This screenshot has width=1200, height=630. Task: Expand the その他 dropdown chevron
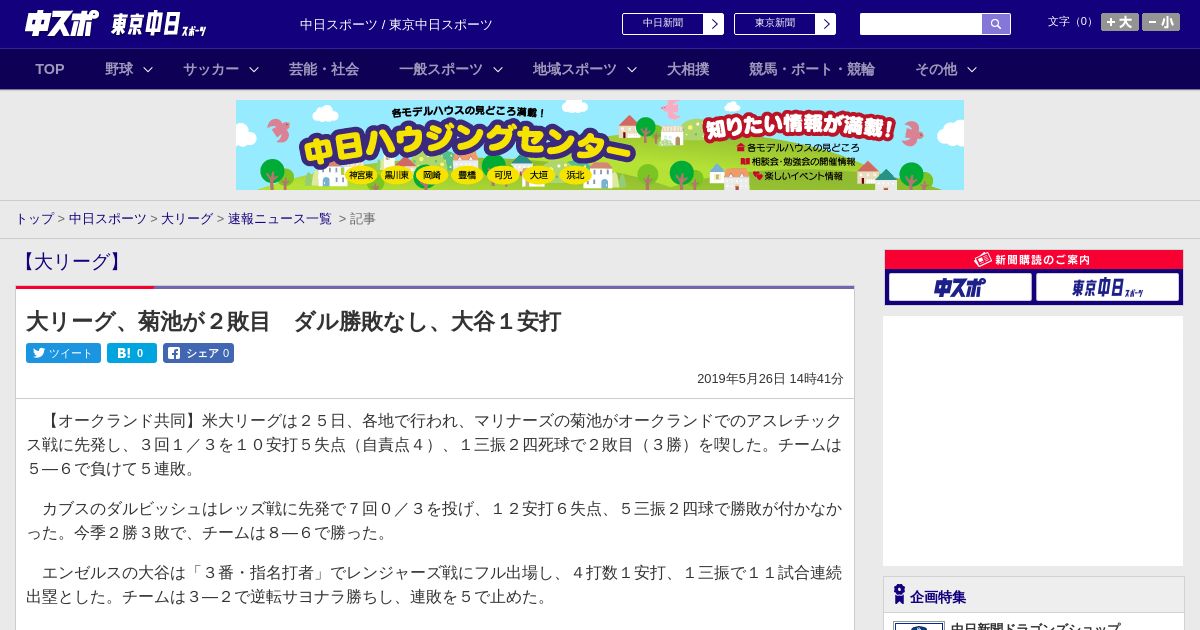coord(972,69)
